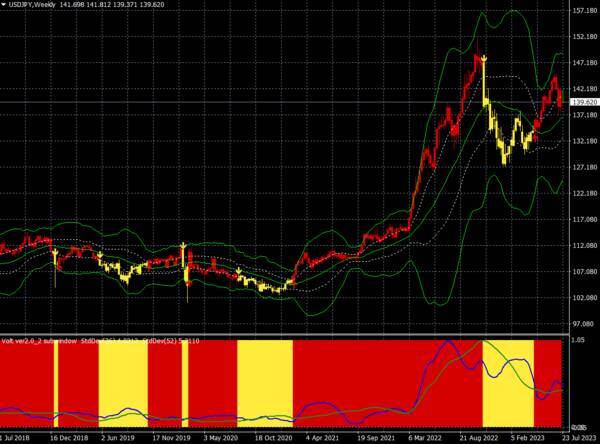600x444 pixels.
Task: Click the OHLC values 141.698 141.812 139.371 139.620
Action: coord(112,5)
